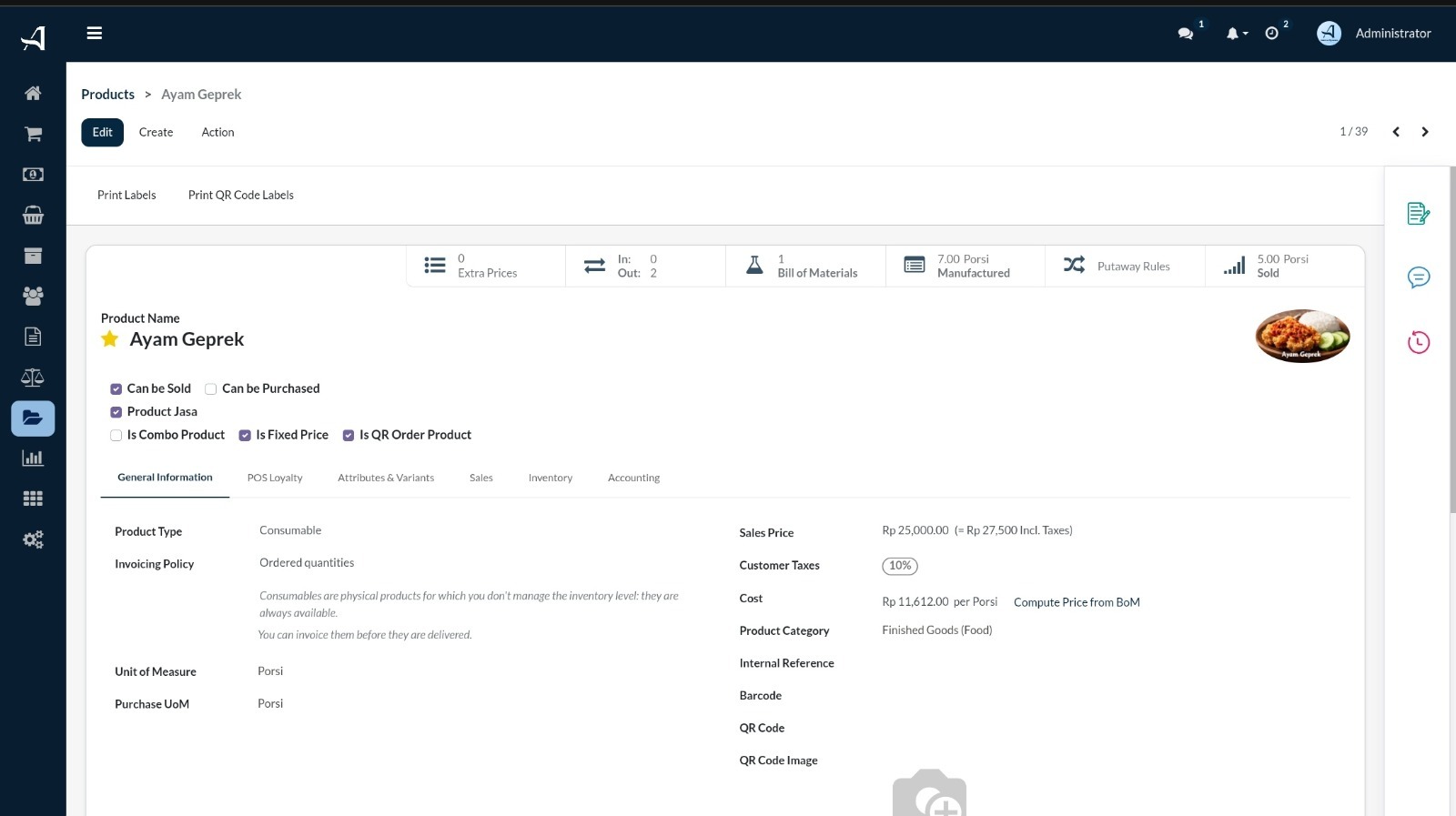Viewport: 1456px width, 816px height.
Task: Open the bar chart sidebar icon
Action: [x=33, y=458]
